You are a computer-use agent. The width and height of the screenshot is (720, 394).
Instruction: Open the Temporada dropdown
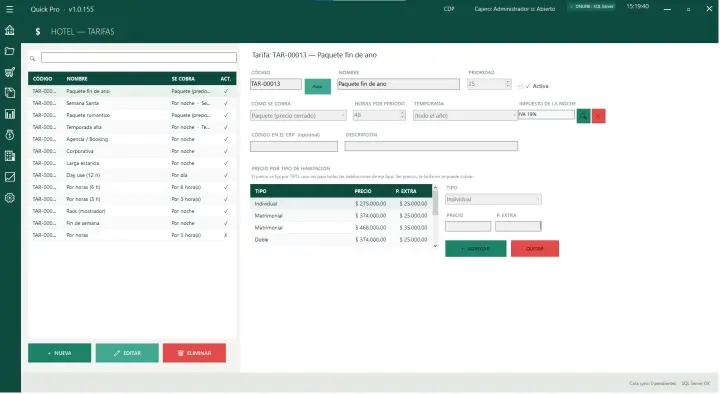[x=465, y=116]
